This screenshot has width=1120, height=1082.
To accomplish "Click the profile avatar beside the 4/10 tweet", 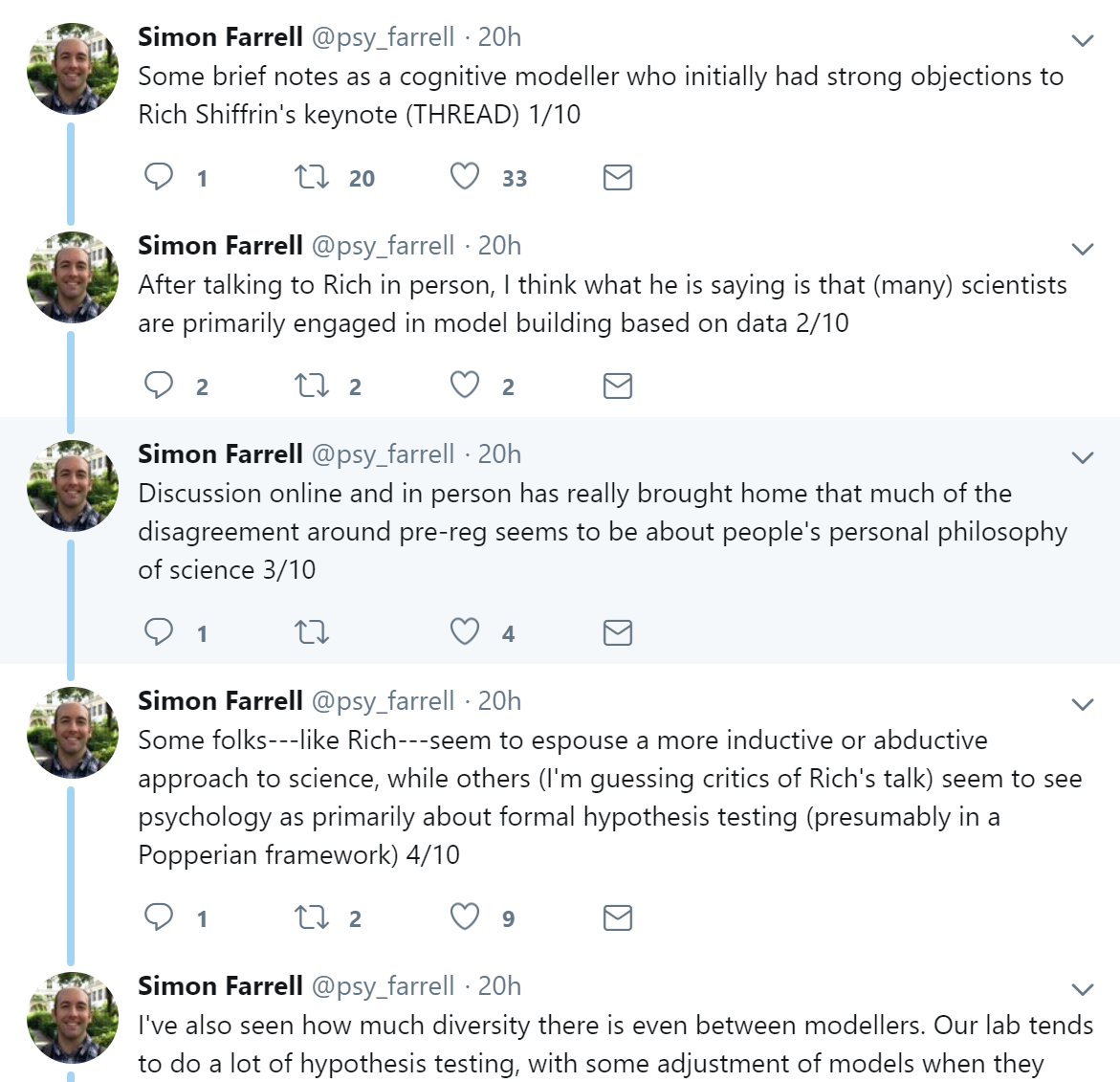I will pyautogui.click(x=73, y=732).
